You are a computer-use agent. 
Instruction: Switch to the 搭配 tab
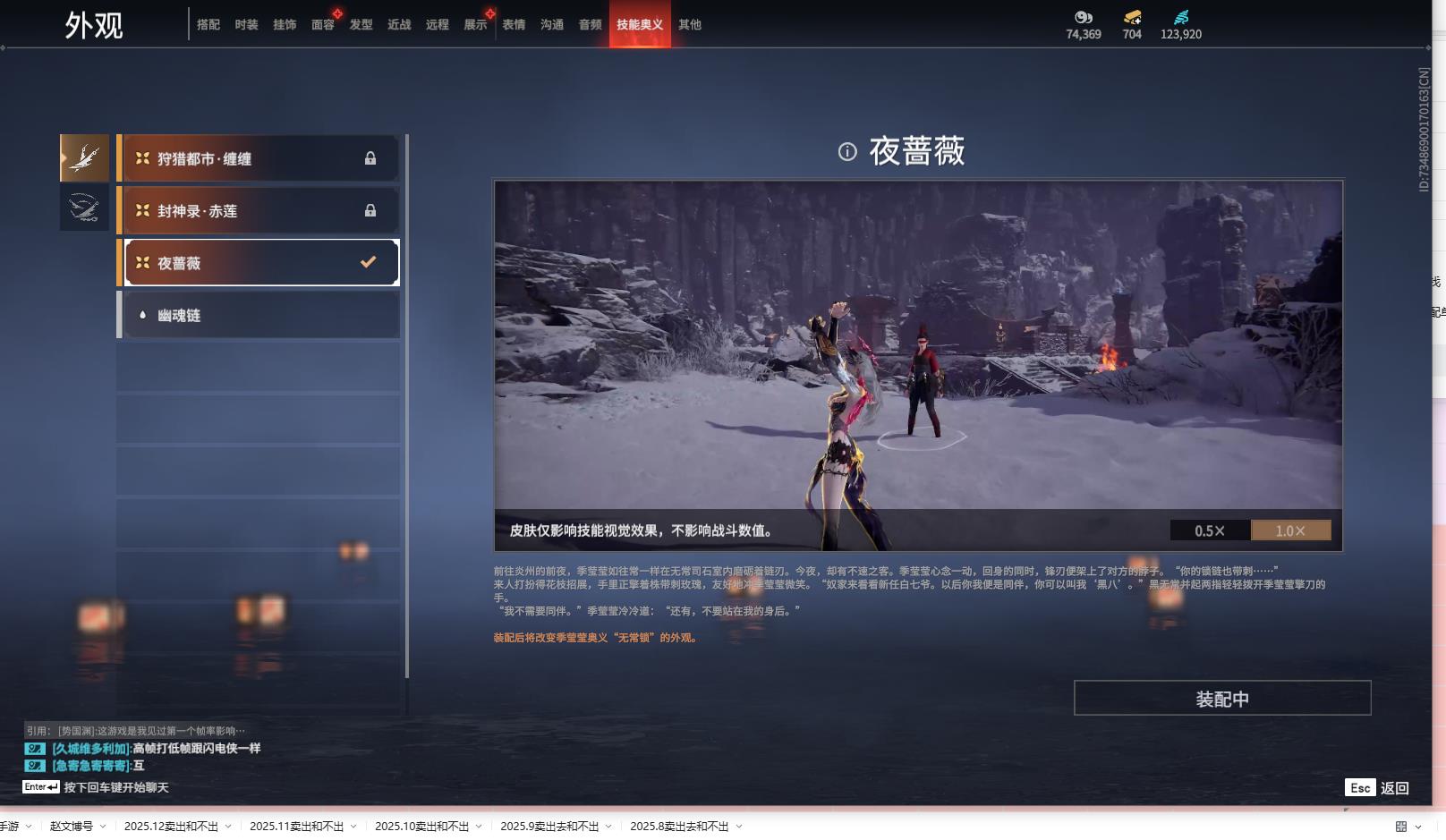coord(208,25)
